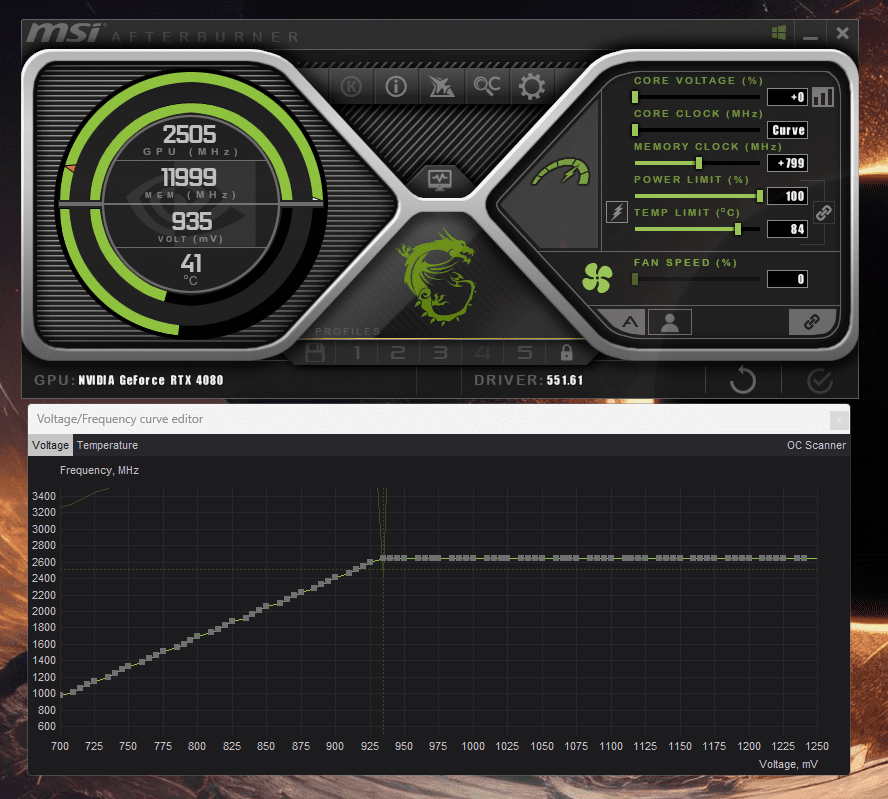The height and width of the screenshot is (799, 888).
Task: Open the system information icon
Action: [x=396, y=87]
